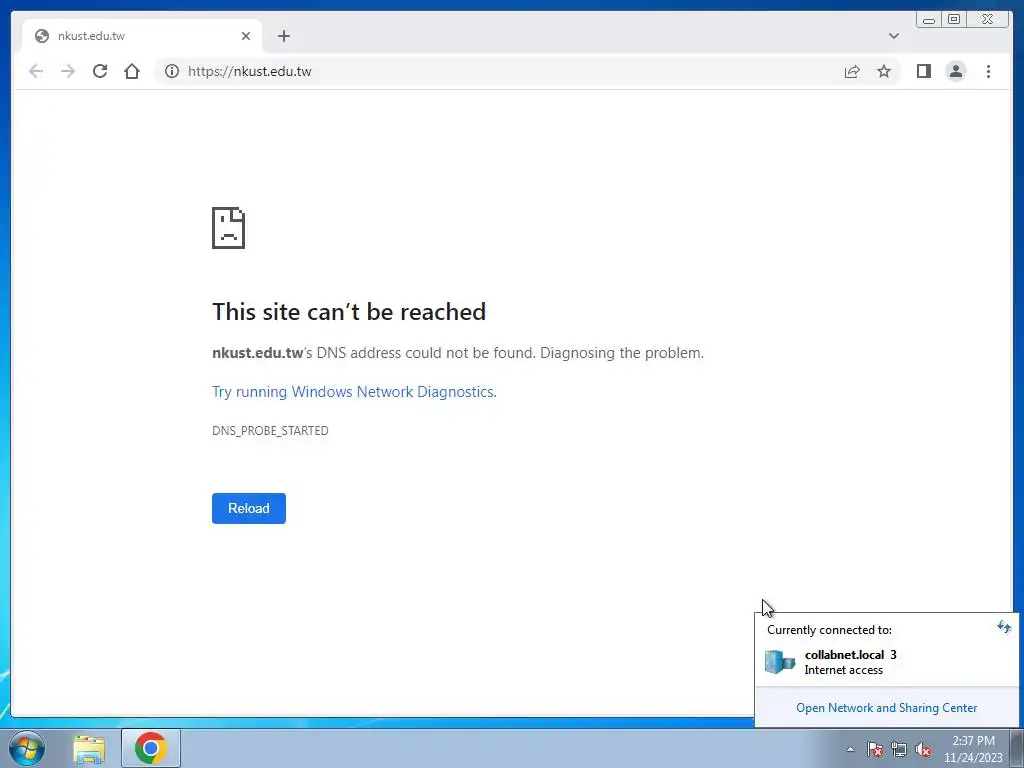Show hidden system tray icons

pos(850,749)
